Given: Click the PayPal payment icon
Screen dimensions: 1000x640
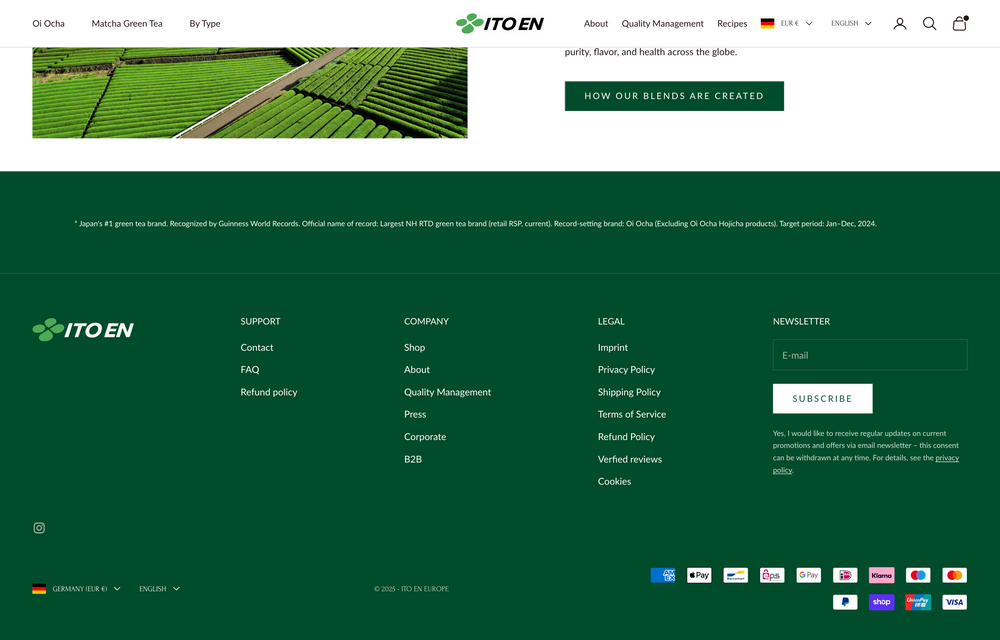Looking at the screenshot, I should (x=845, y=601).
